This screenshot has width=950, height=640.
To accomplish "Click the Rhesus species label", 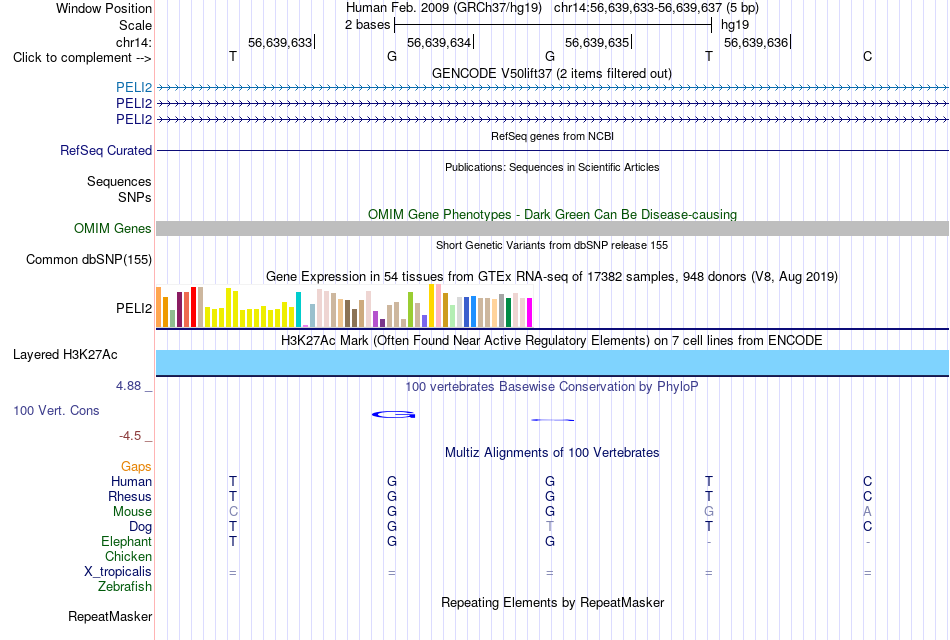I will coord(130,496).
